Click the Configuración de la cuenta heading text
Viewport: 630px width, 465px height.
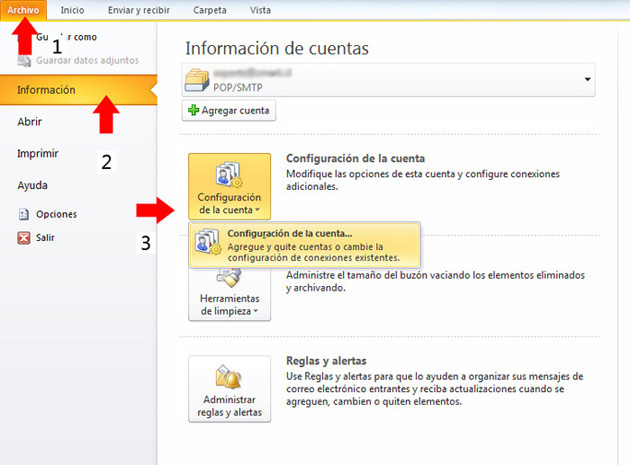tap(355, 158)
